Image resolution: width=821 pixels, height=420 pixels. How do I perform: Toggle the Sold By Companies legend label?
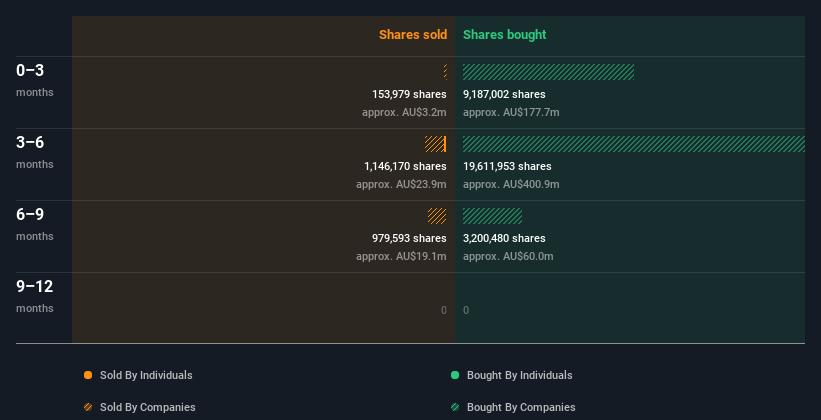click(148, 407)
